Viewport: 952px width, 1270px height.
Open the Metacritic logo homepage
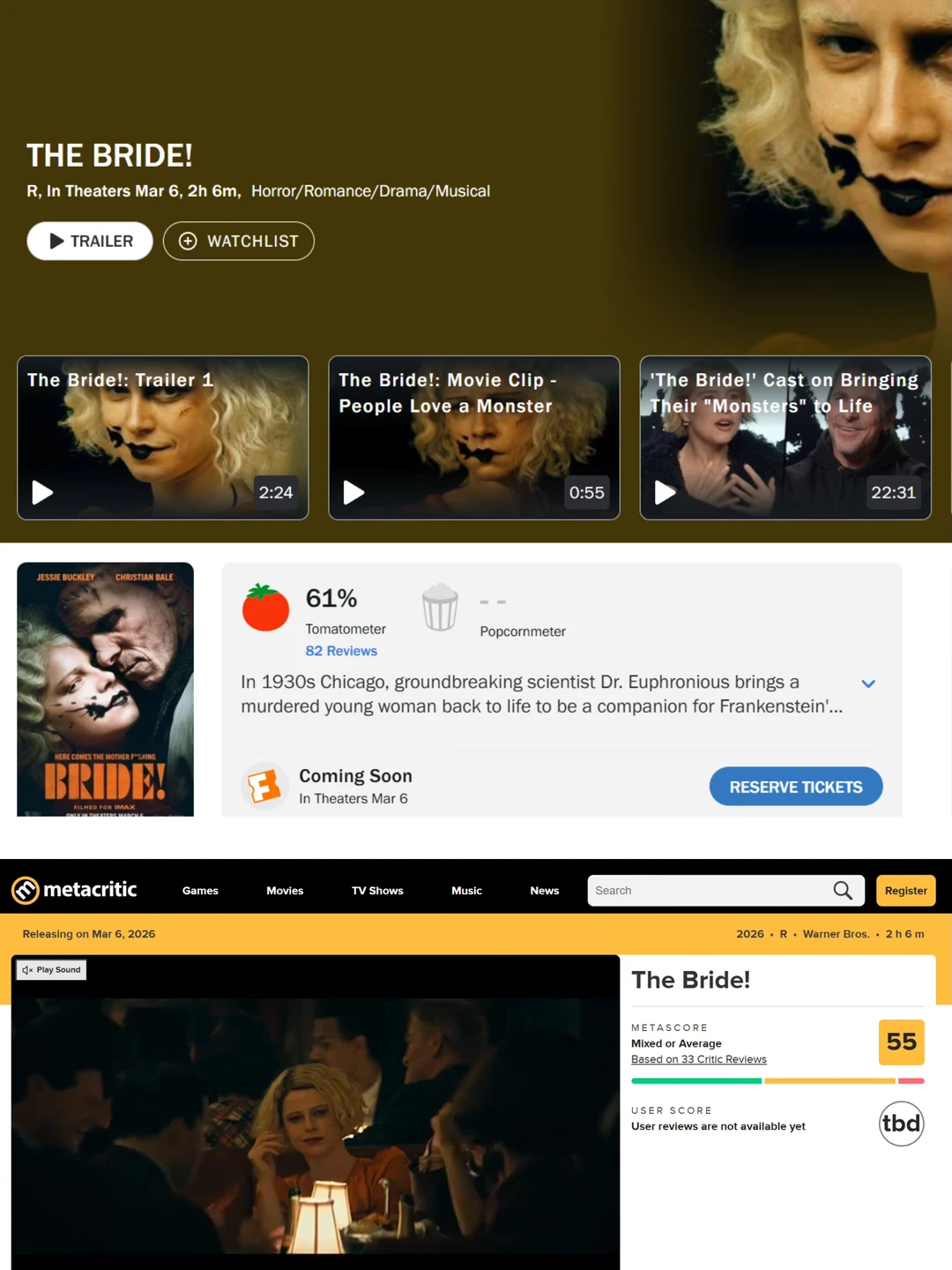(74, 890)
